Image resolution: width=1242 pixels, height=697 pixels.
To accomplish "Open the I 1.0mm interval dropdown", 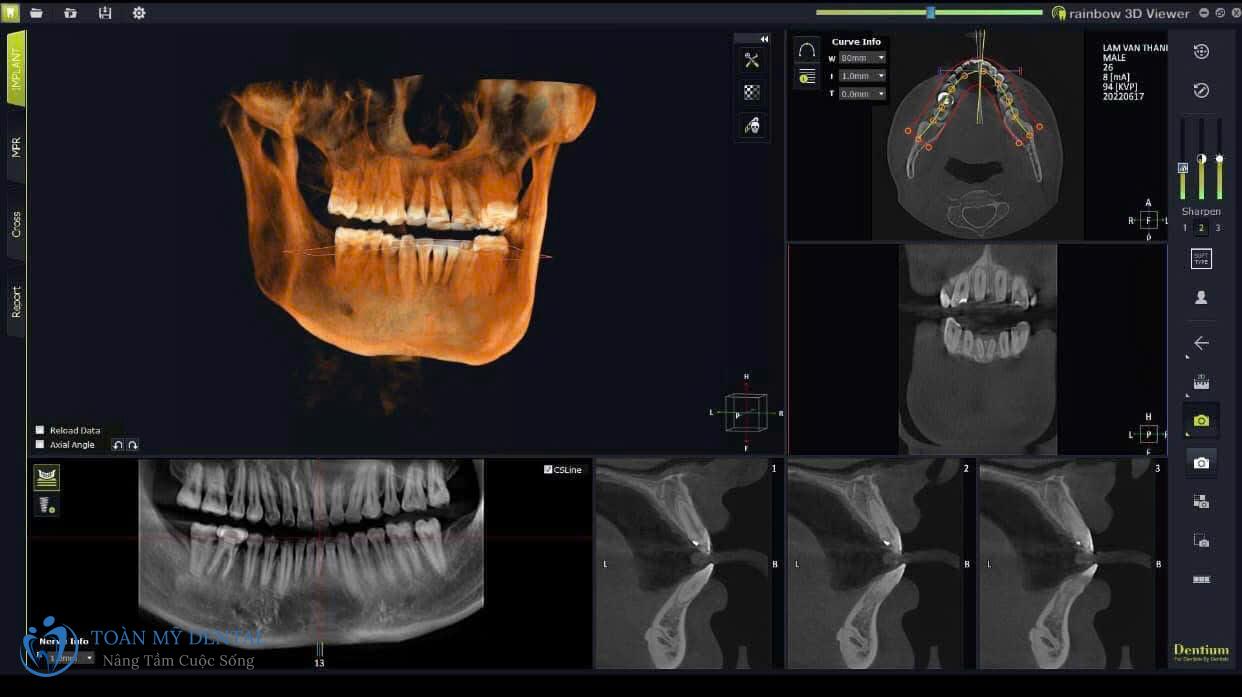I will pos(862,76).
